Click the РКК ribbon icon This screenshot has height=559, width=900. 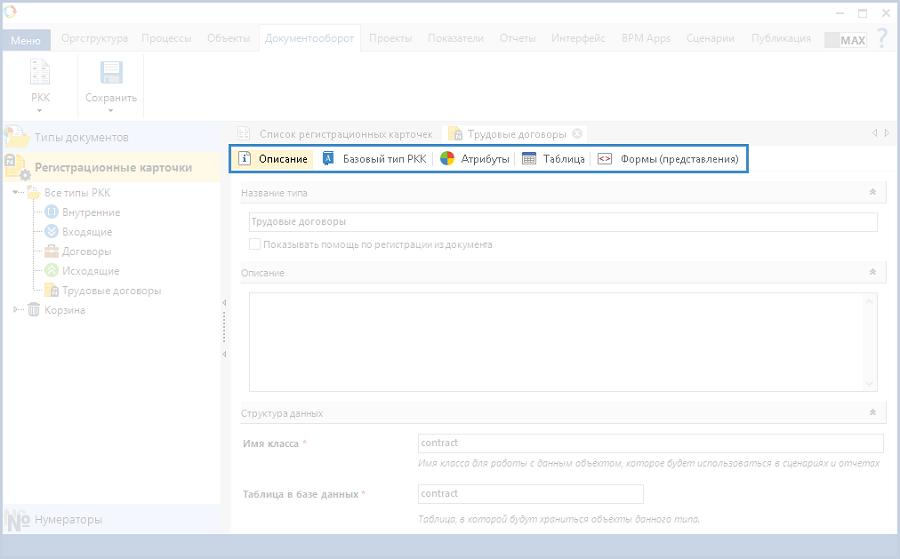click(x=40, y=73)
